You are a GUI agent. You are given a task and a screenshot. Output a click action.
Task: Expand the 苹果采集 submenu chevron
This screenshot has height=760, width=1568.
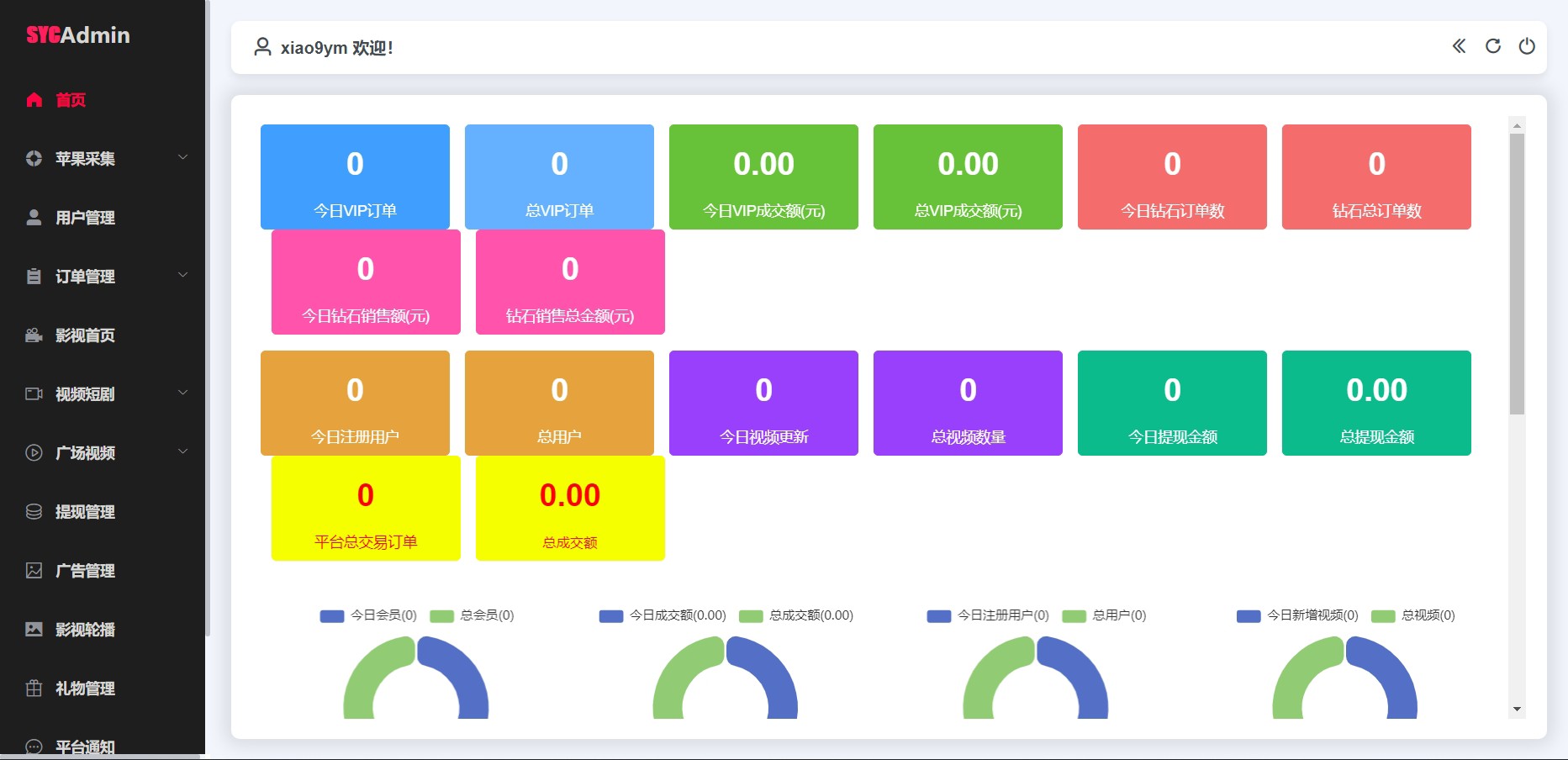[x=182, y=157]
